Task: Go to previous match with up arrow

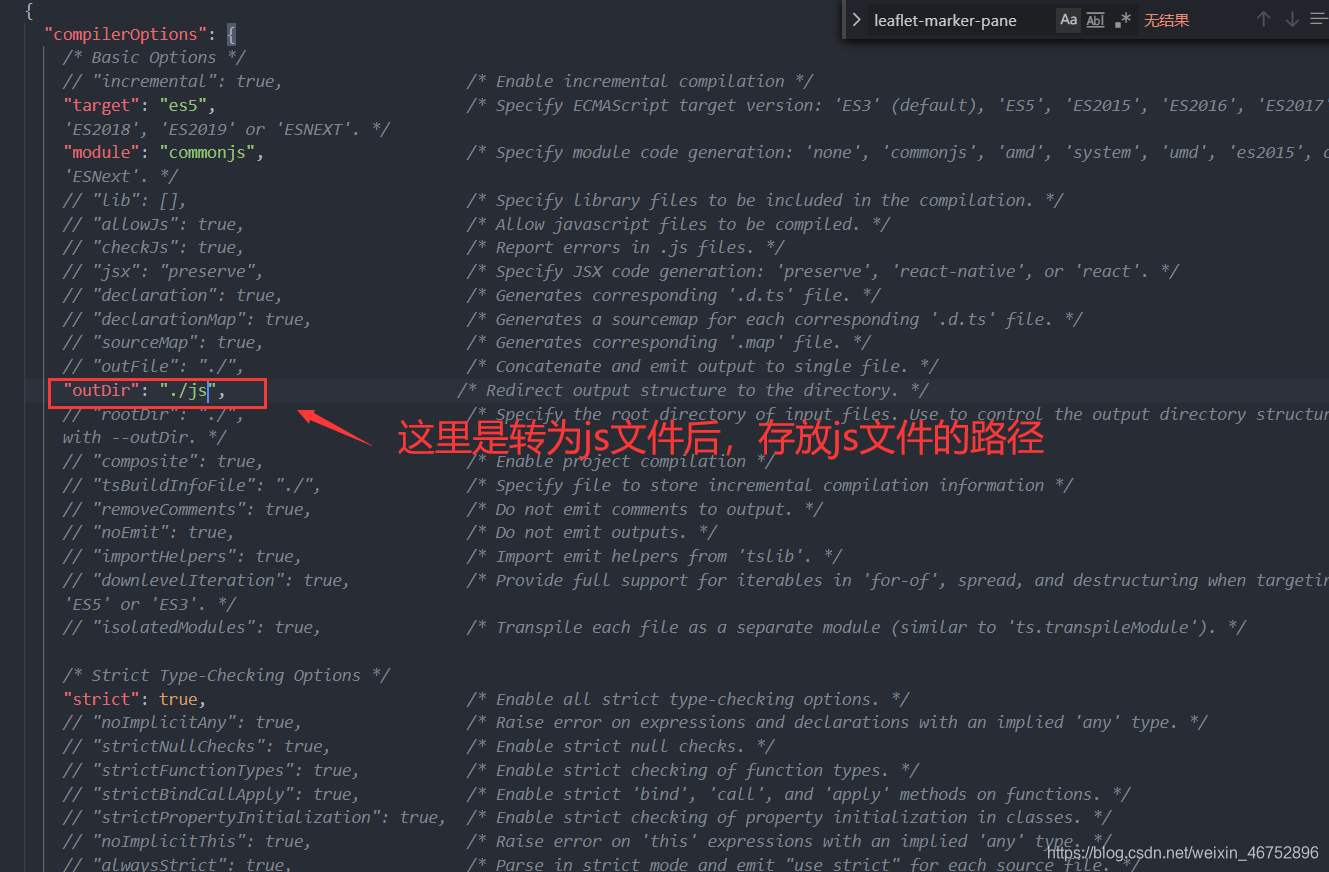Action: 1263,20
